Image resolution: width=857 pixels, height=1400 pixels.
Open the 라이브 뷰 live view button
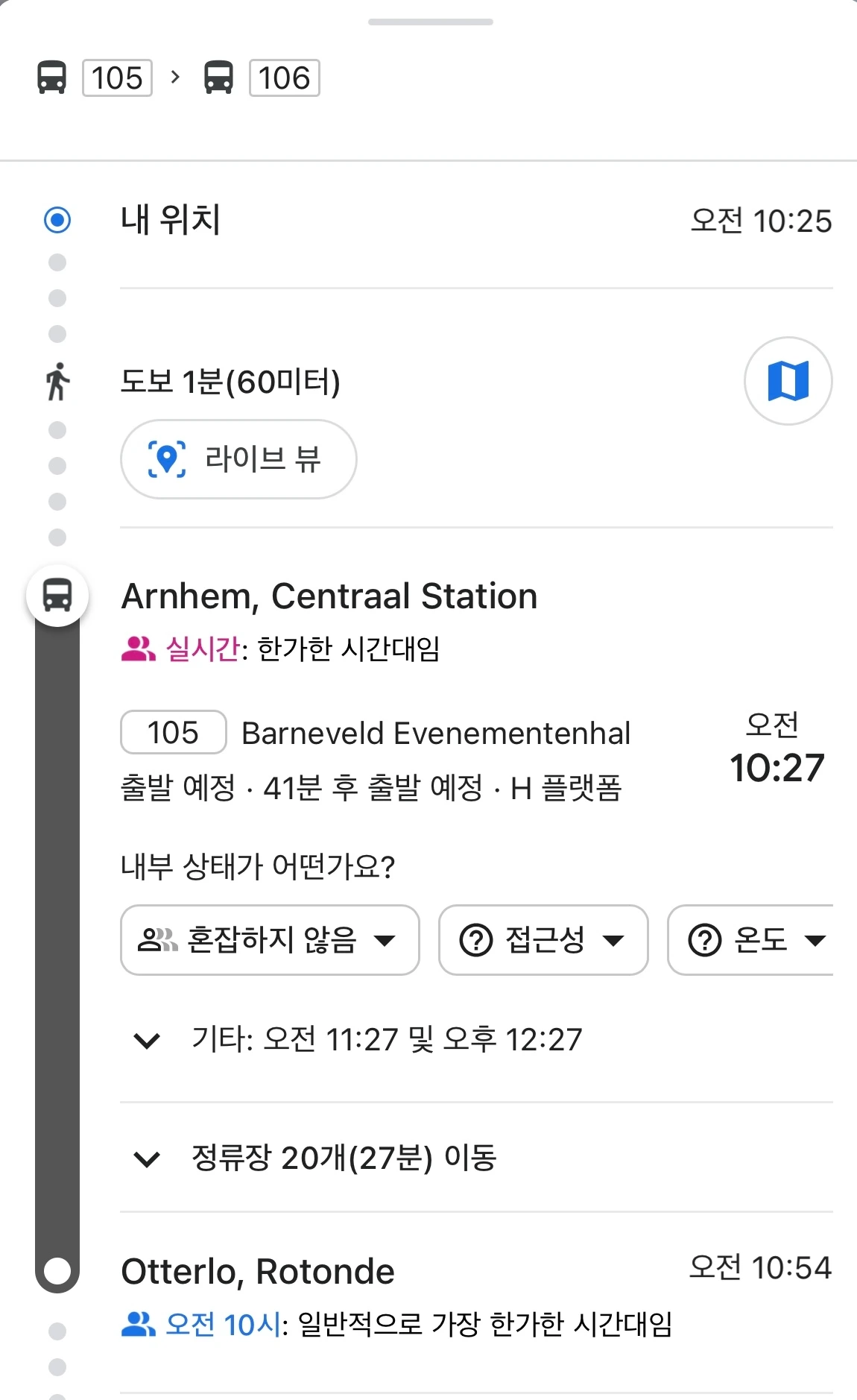click(238, 458)
